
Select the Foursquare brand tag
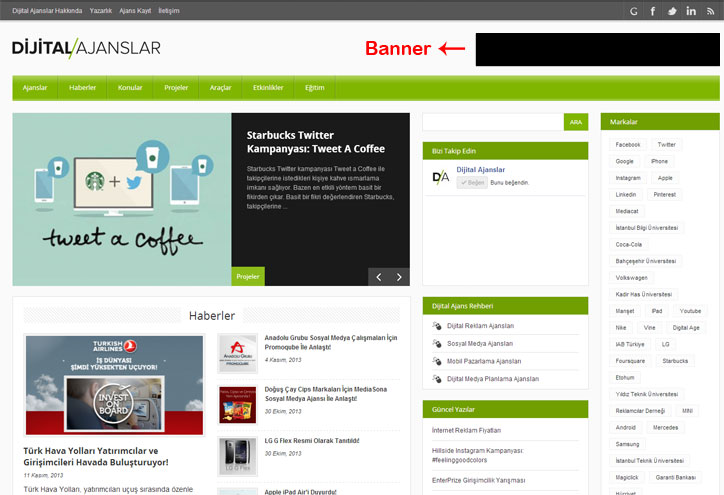click(630, 361)
